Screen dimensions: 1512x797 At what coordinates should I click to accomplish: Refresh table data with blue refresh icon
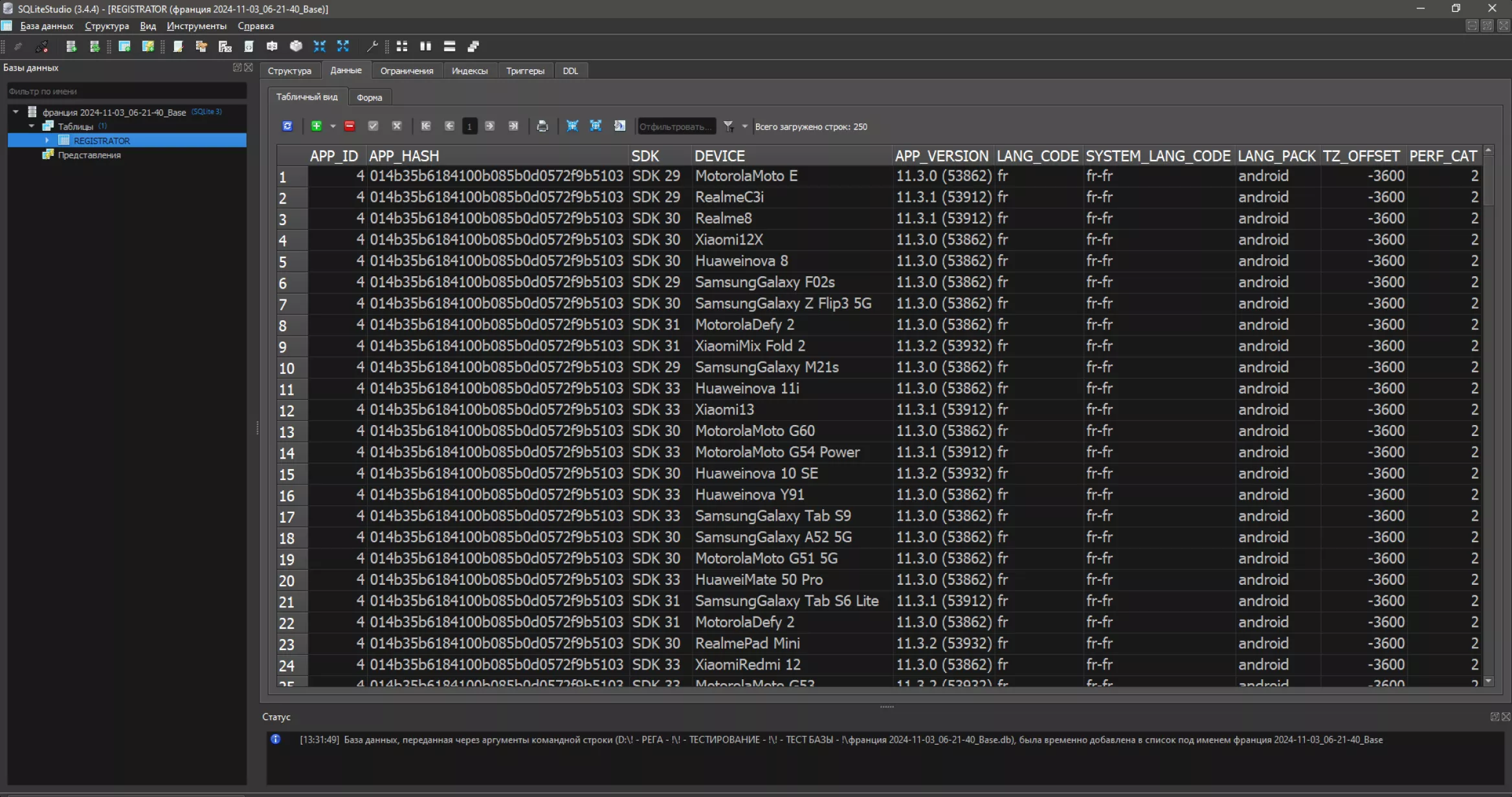coord(287,126)
